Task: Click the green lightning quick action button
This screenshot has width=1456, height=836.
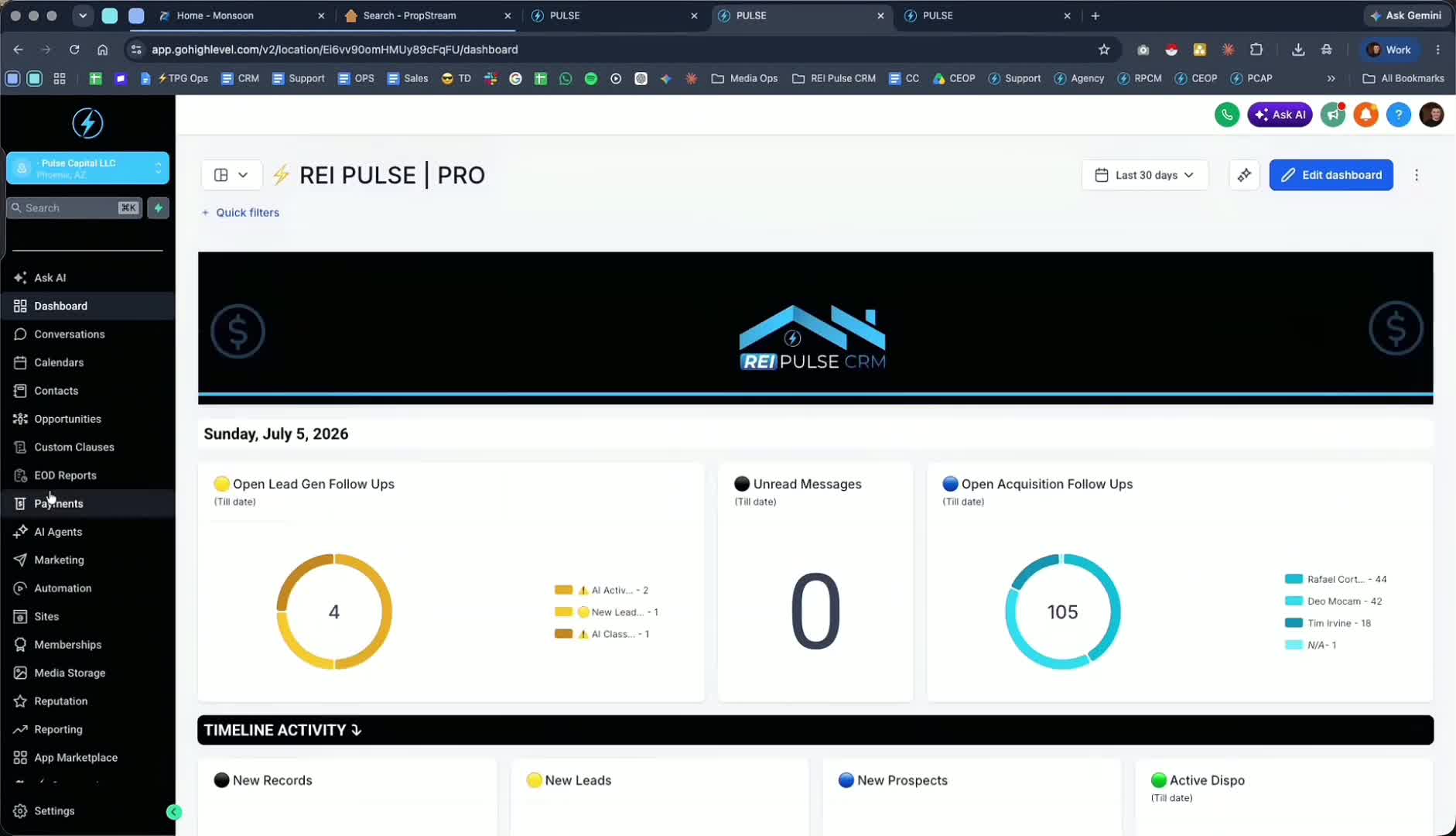Action: point(158,207)
